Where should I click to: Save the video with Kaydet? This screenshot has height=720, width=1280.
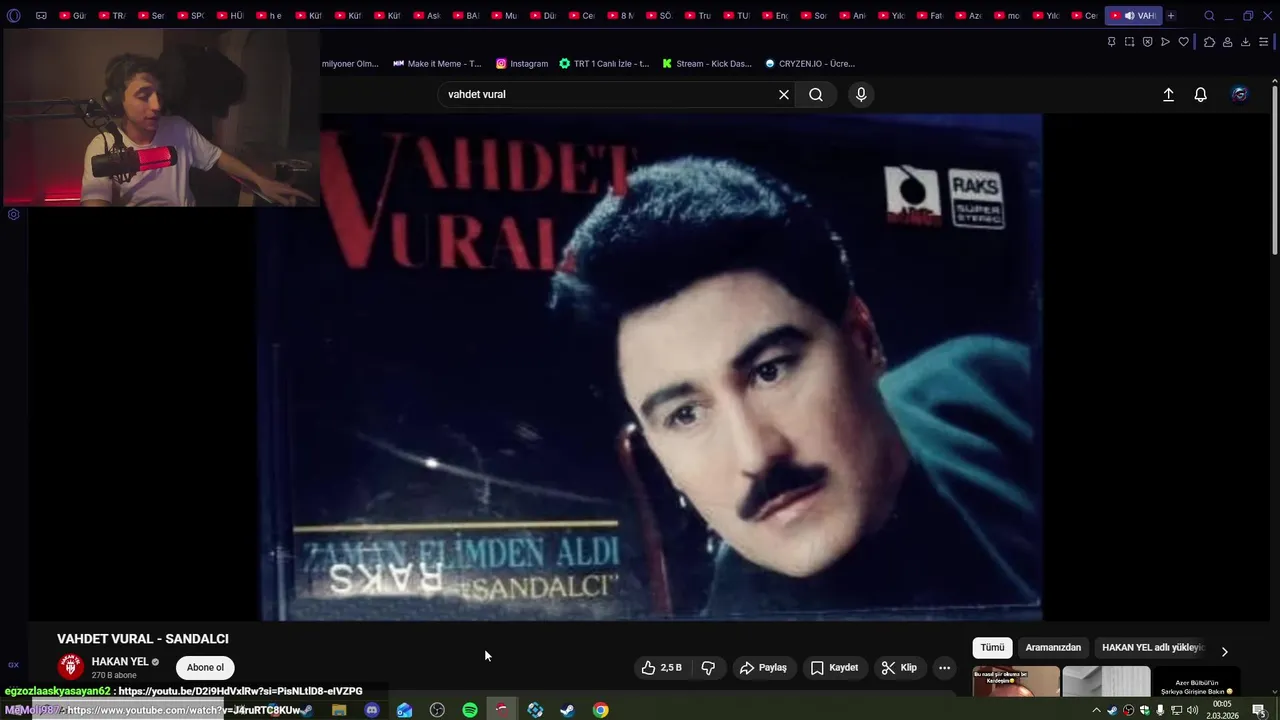[x=834, y=668]
